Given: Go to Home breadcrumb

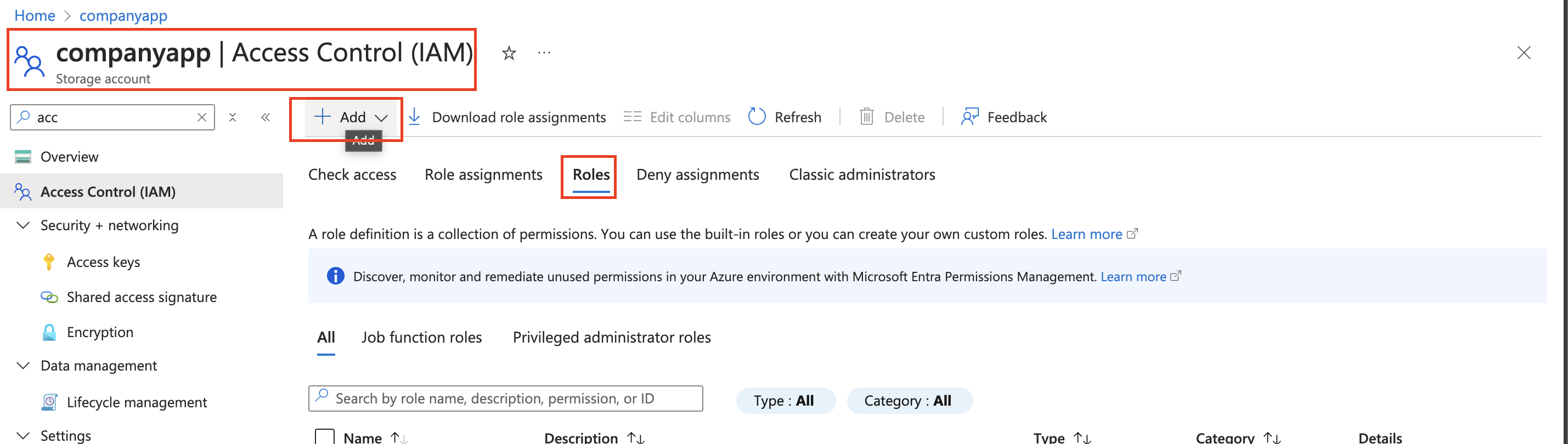Looking at the screenshot, I should coord(35,16).
